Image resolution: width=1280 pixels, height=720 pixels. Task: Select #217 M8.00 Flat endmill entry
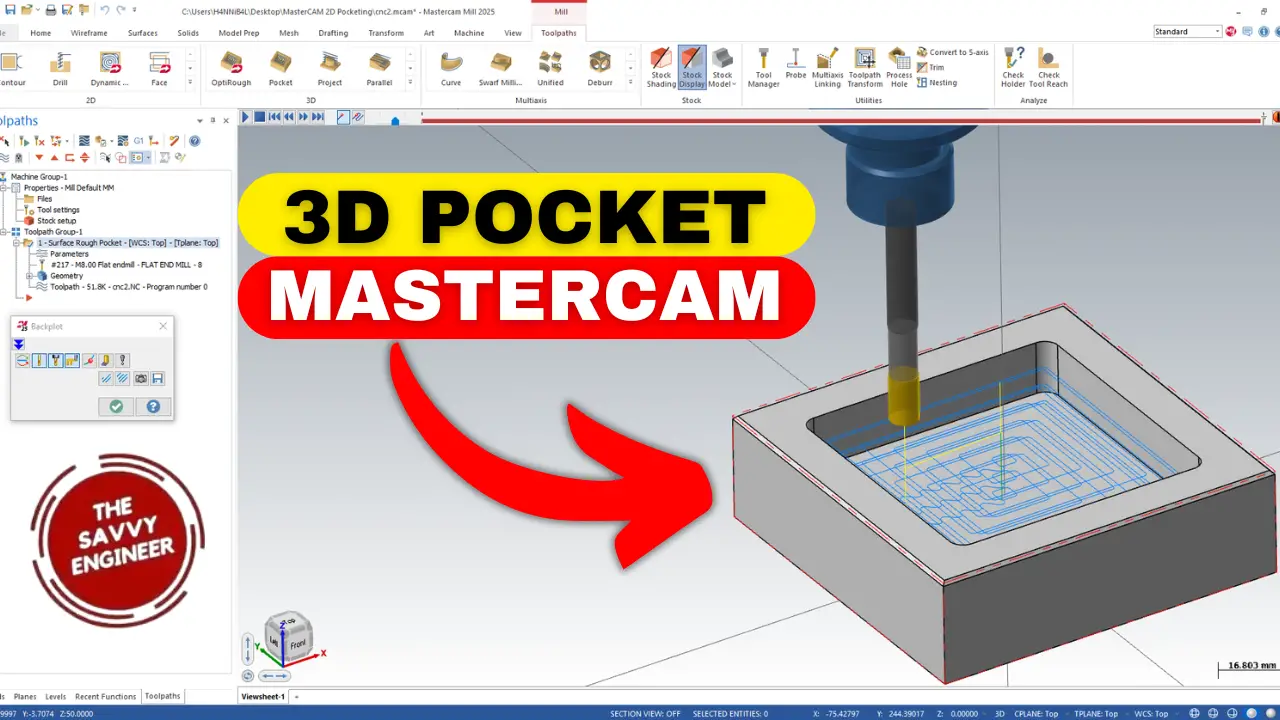[x=126, y=265]
